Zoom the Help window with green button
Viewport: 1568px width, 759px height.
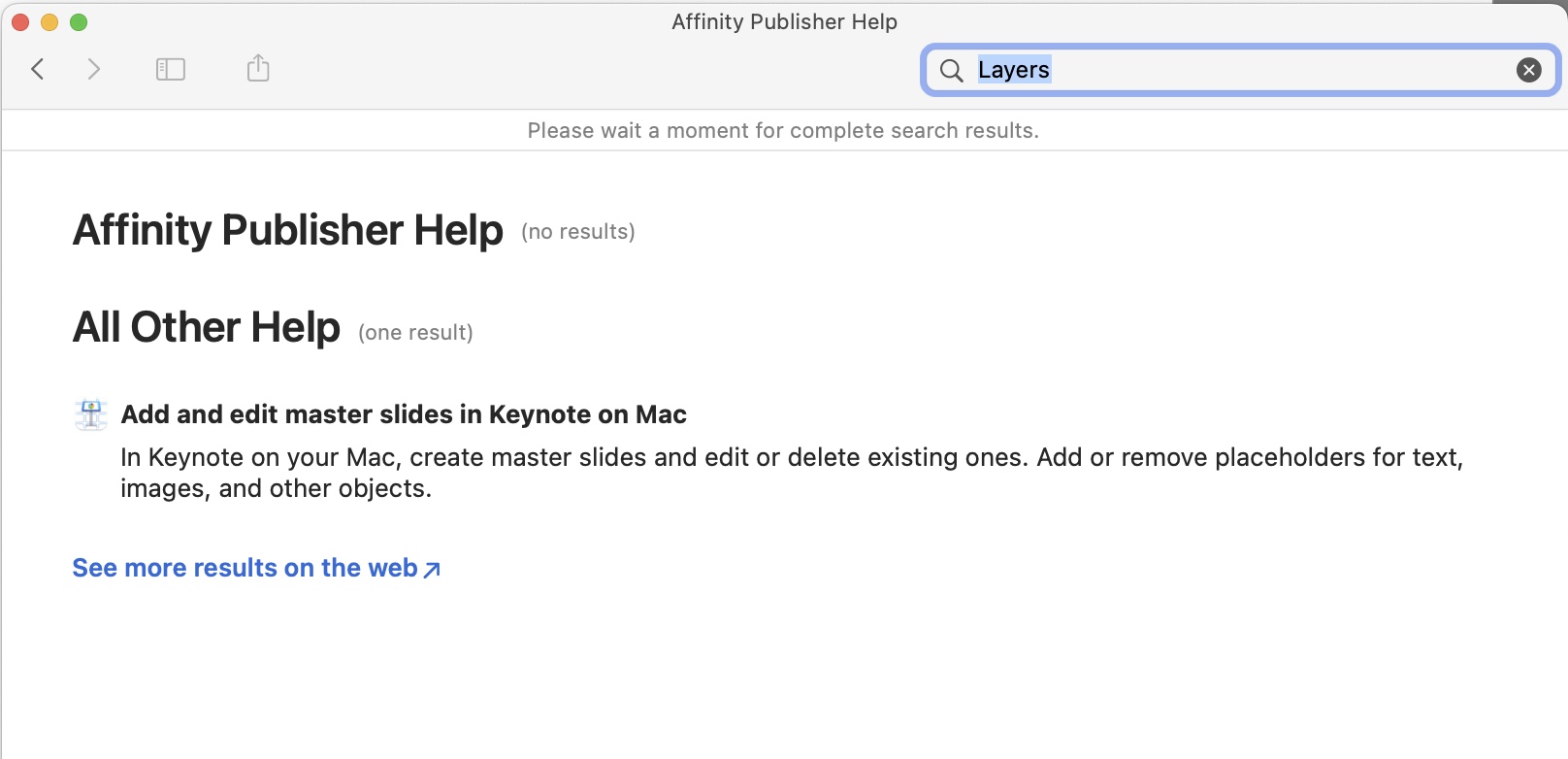coord(79,22)
